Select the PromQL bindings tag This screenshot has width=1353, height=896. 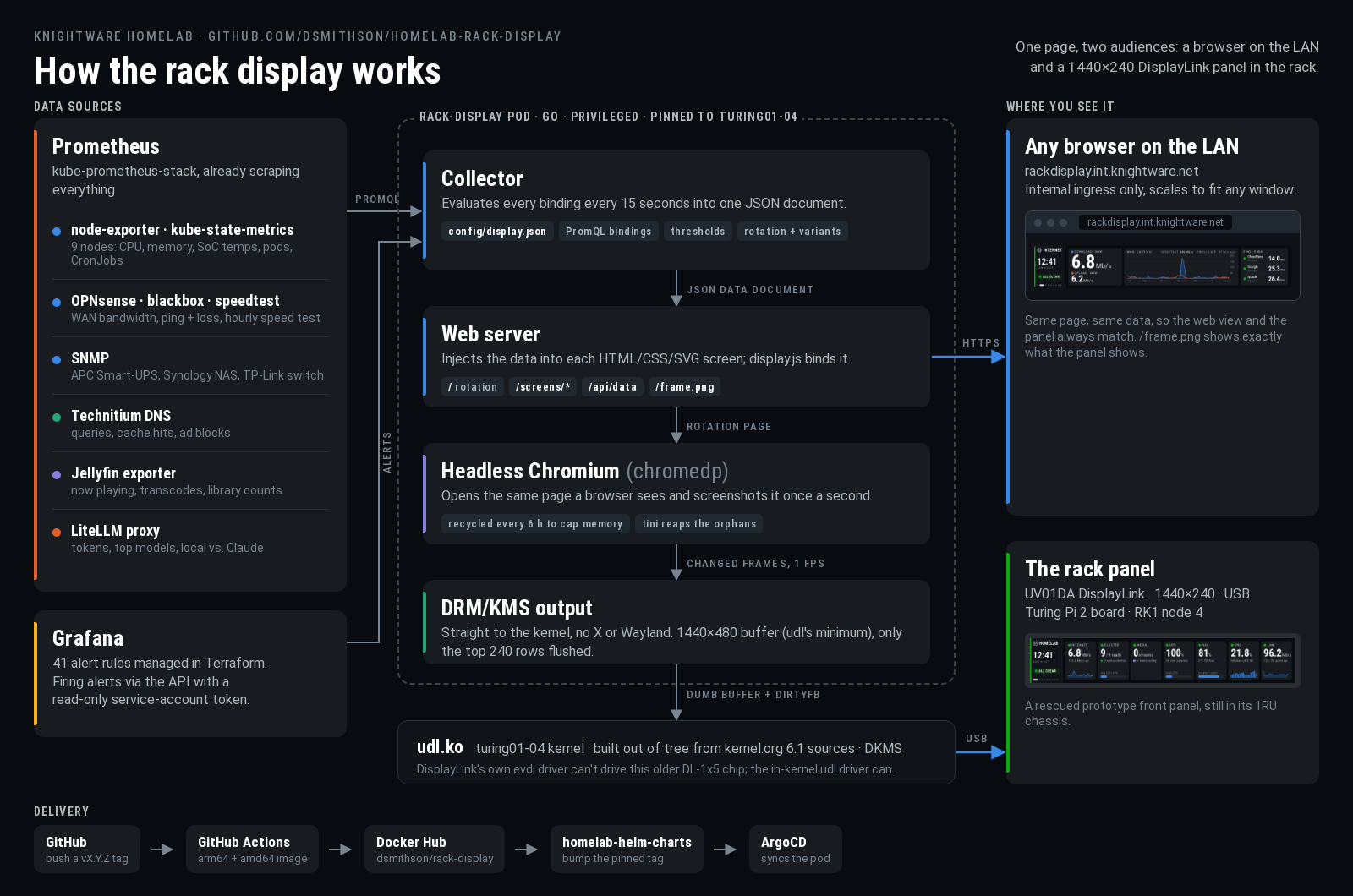coord(609,232)
